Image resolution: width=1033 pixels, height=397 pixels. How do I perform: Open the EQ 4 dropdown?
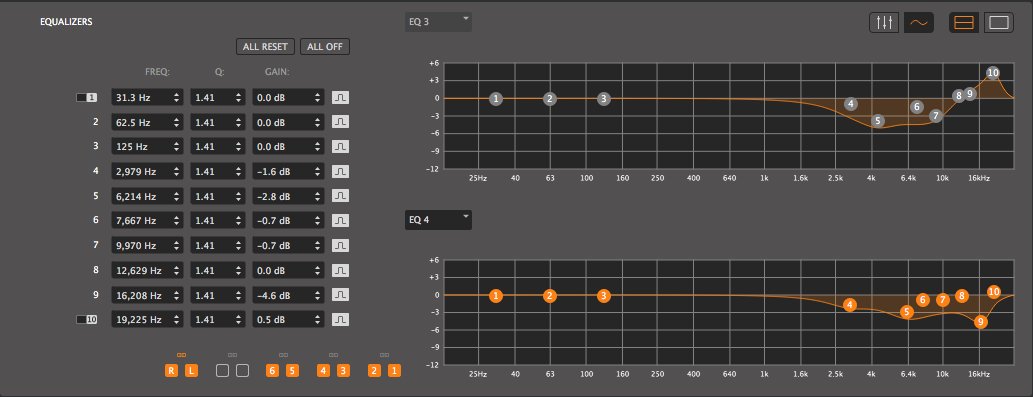438,220
